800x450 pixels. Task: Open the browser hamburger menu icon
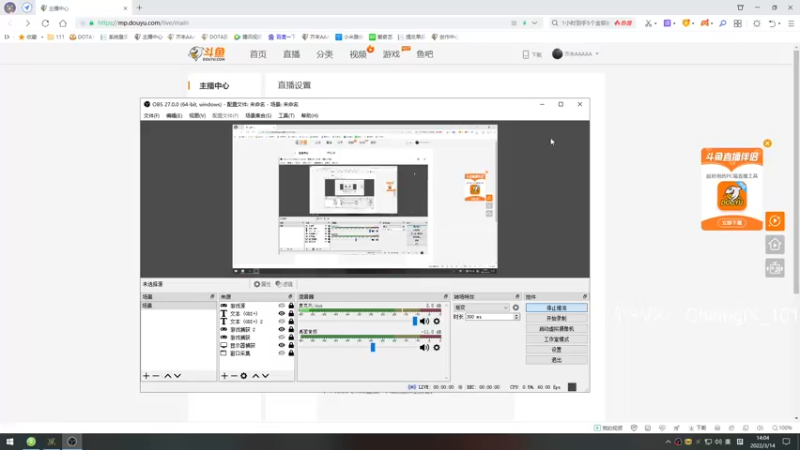pyautogui.click(x=791, y=23)
